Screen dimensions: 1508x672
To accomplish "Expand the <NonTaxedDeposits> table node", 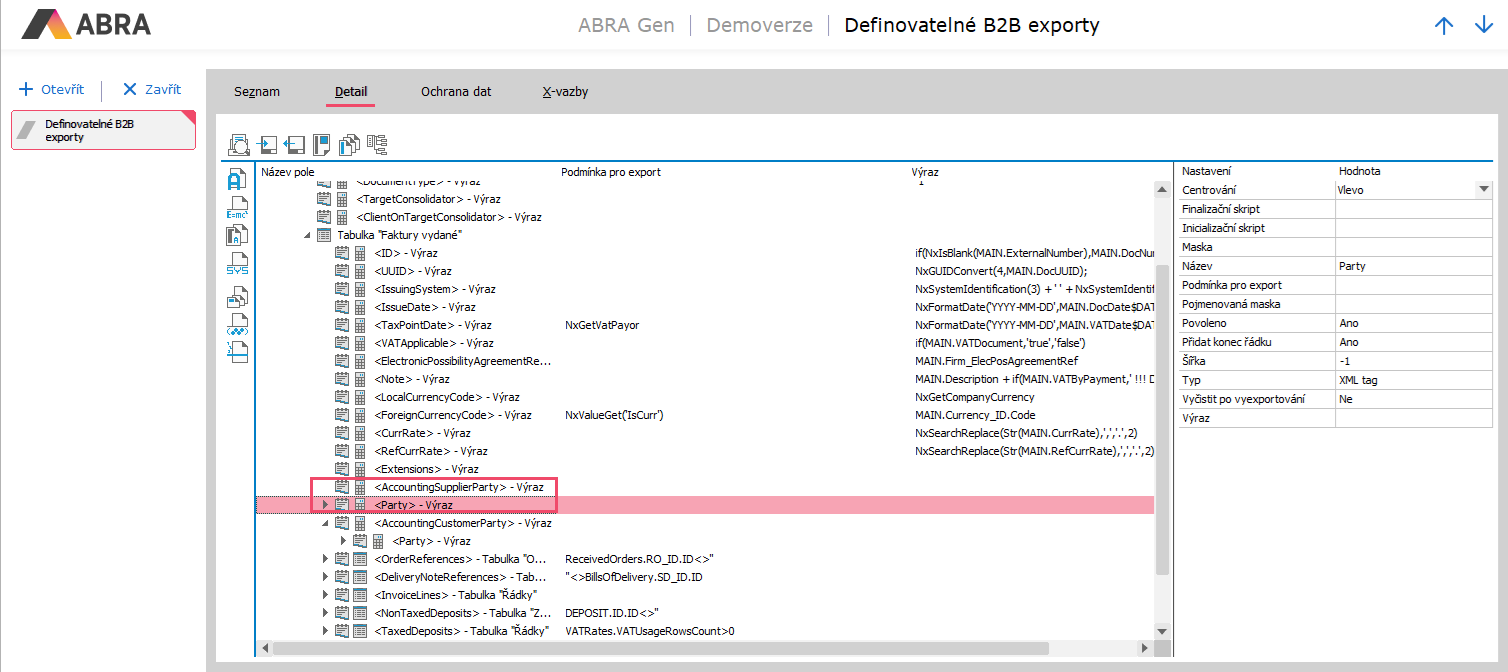I will point(325,613).
